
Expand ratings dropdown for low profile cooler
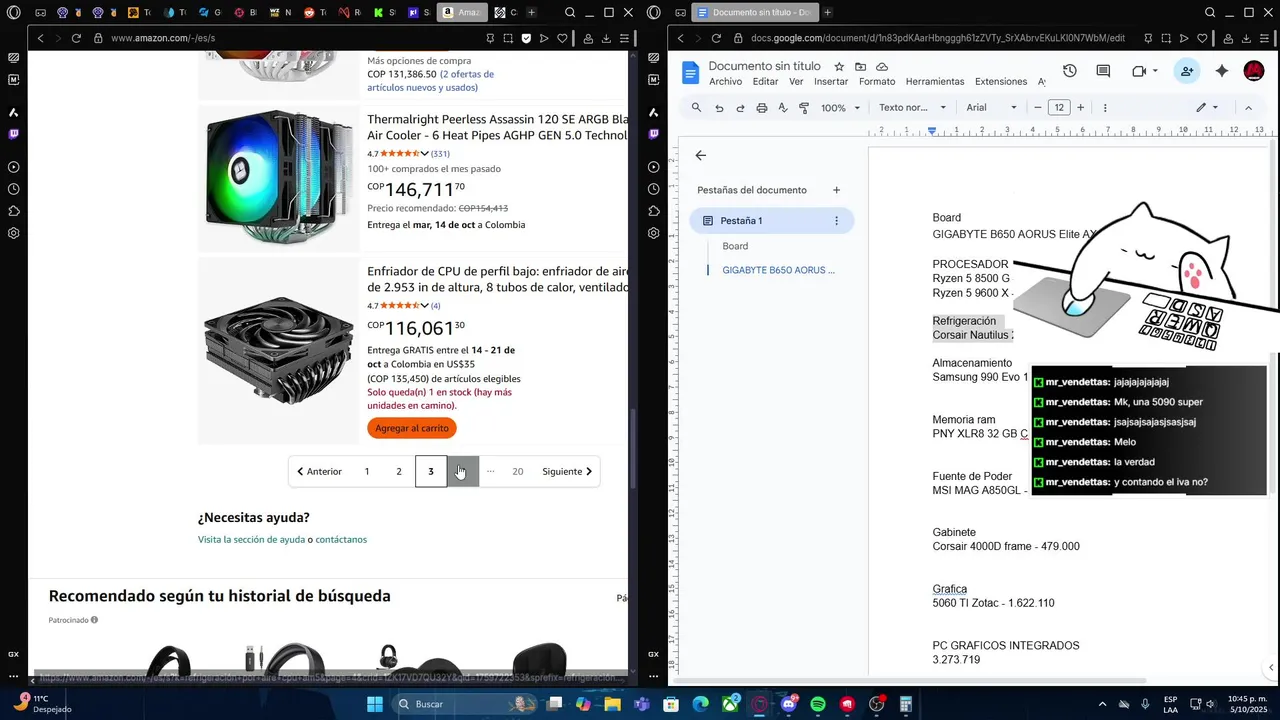tap(424, 306)
